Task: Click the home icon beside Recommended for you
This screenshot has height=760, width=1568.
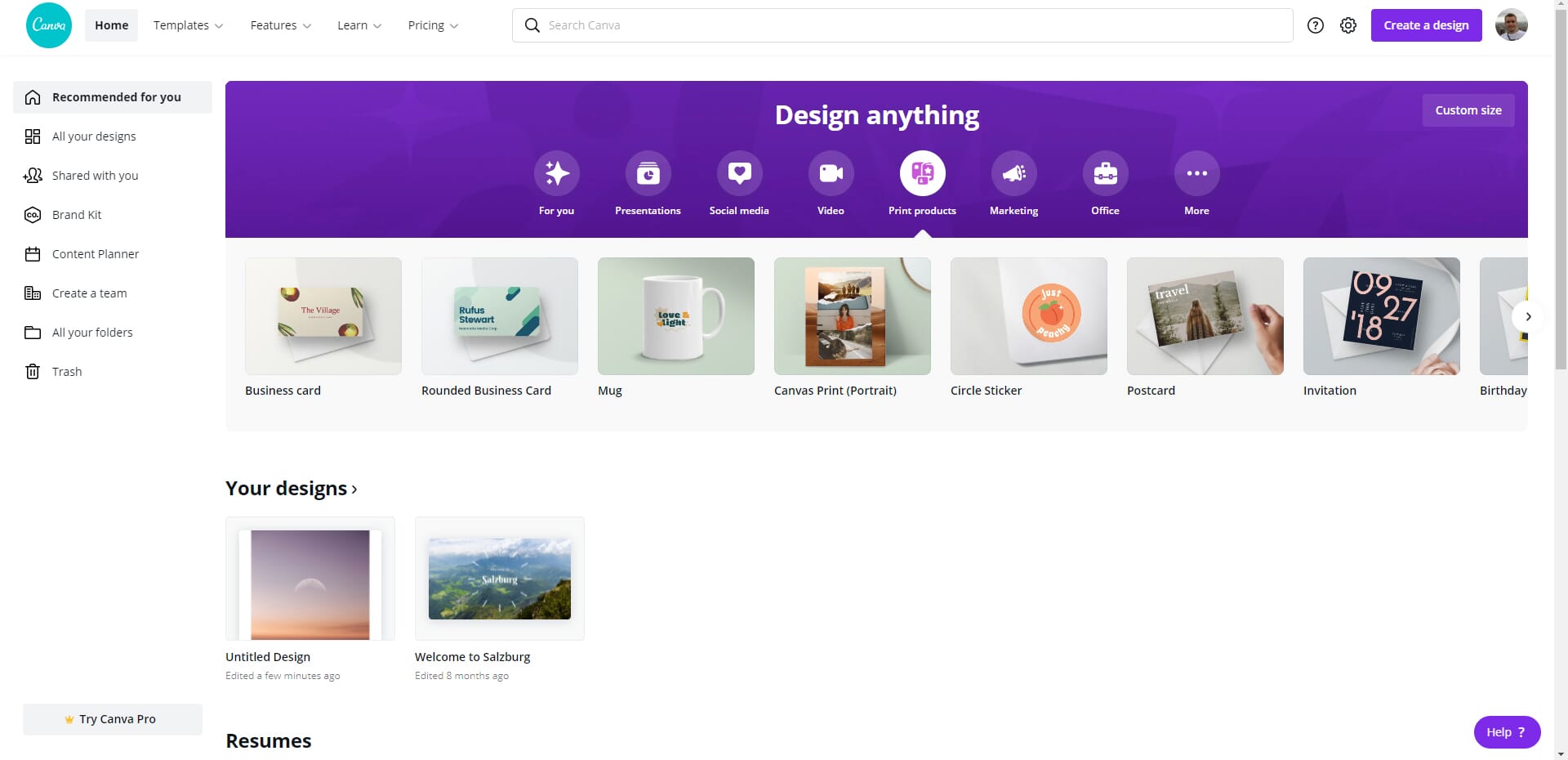Action: (33, 97)
